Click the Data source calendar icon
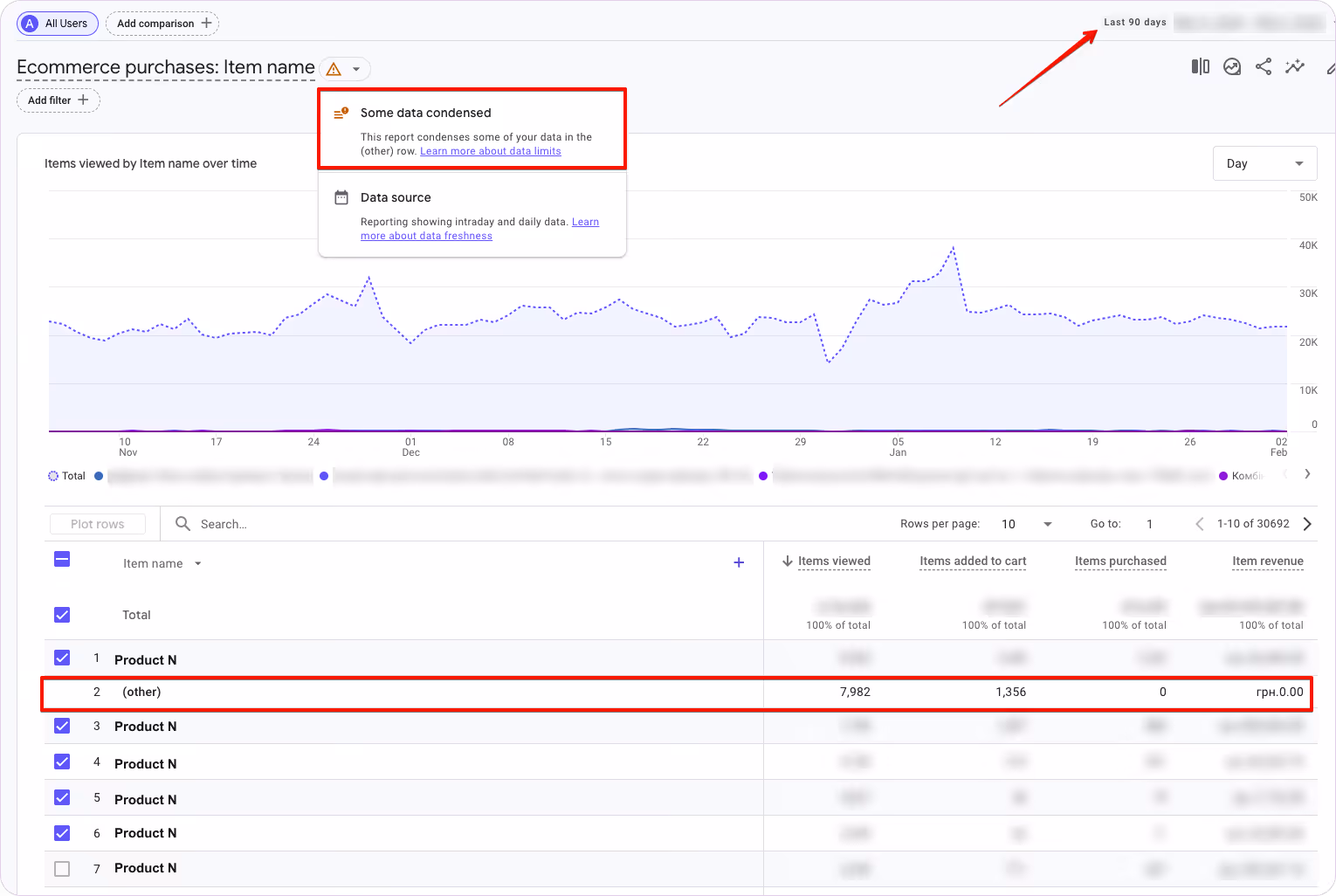1336x896 pixels. (x=341, y=197)
